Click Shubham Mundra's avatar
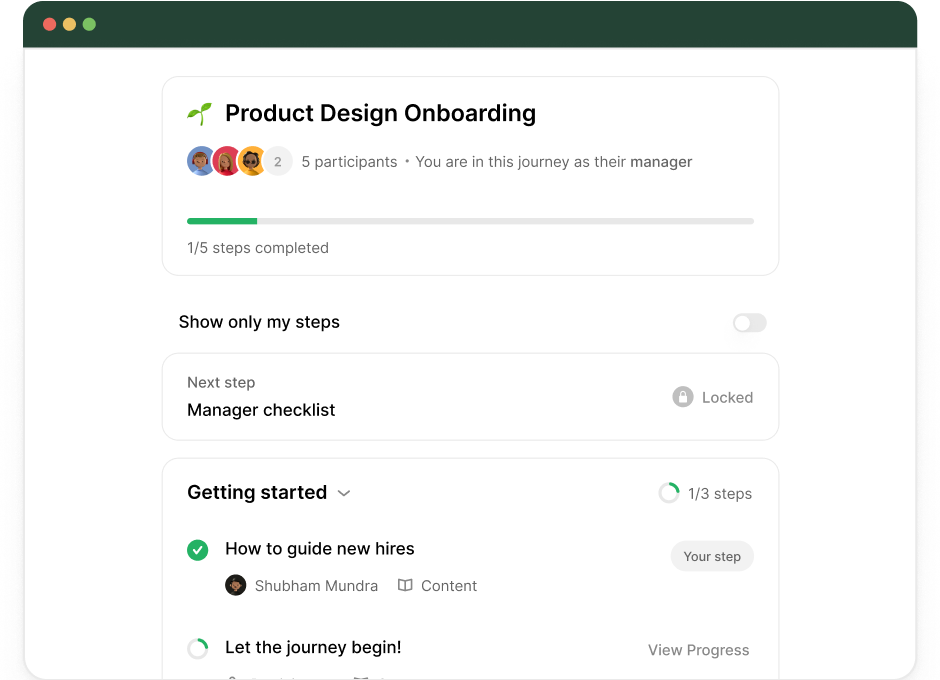 pos(236,586)
